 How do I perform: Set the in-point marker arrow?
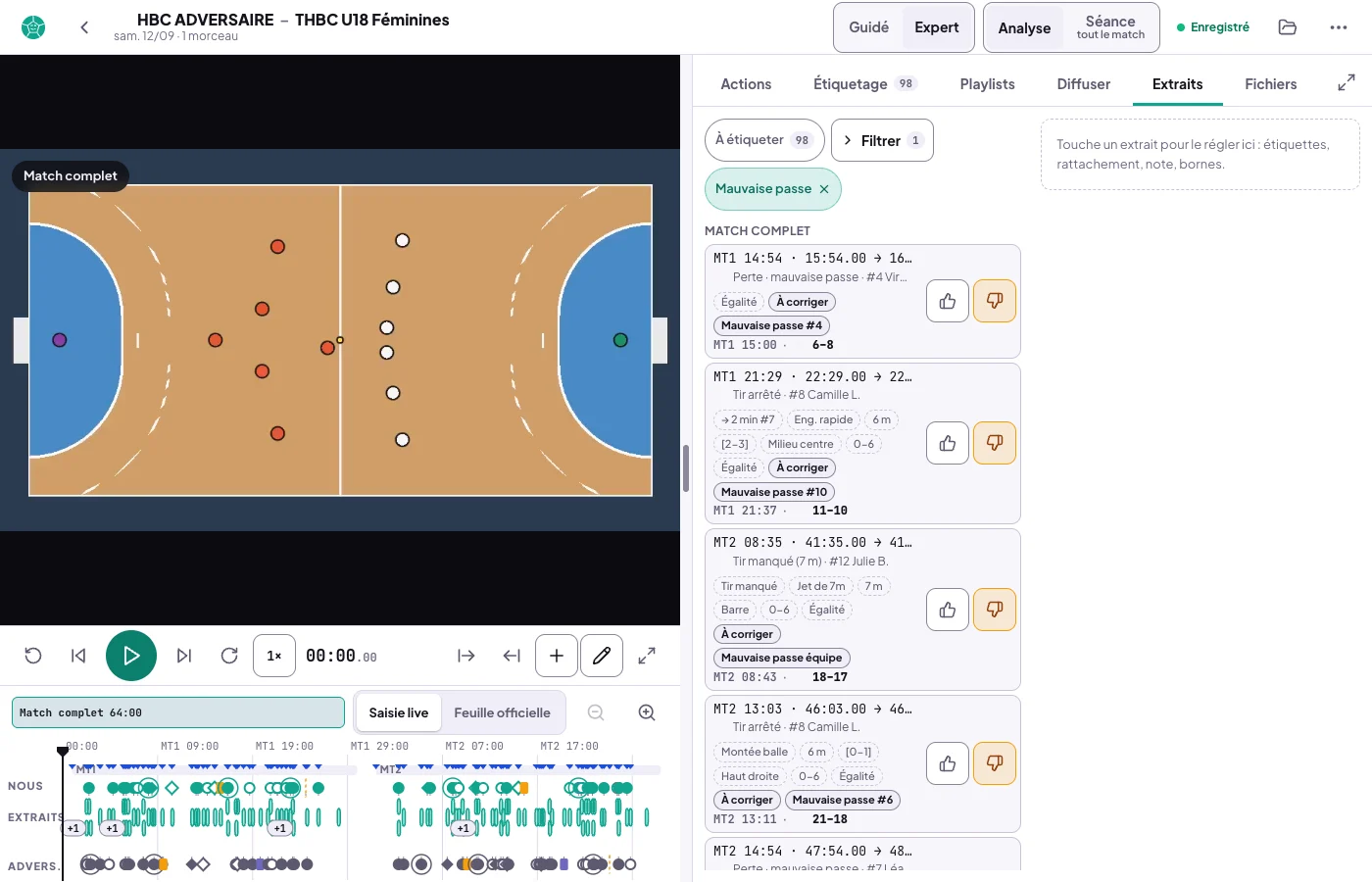click(466, 656)
